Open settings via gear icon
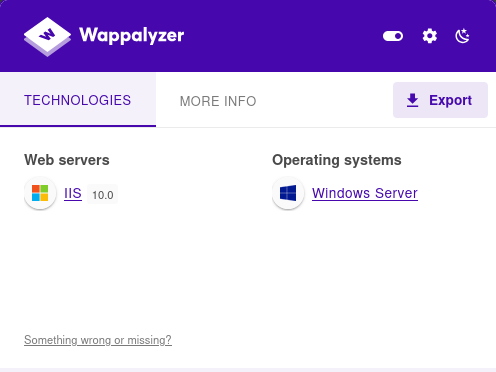 pyautogui.click(x=430, y=36)
